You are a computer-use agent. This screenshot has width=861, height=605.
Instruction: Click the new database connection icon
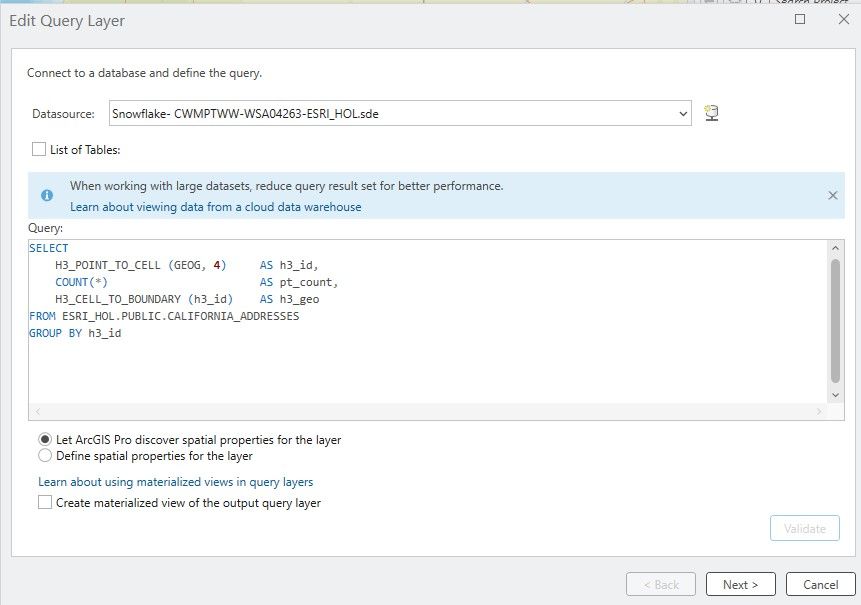712,113
